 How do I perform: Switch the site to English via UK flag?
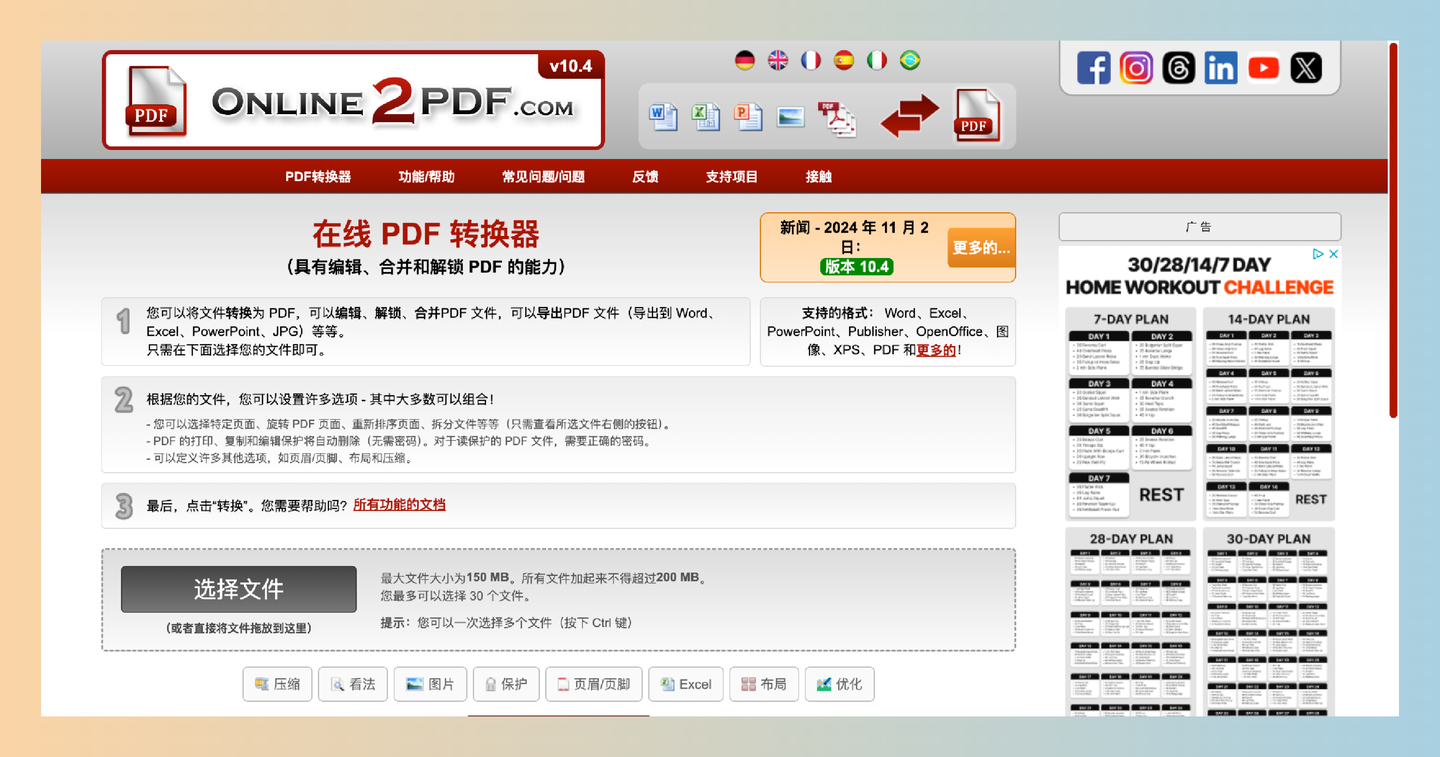[x=777, y=60]
